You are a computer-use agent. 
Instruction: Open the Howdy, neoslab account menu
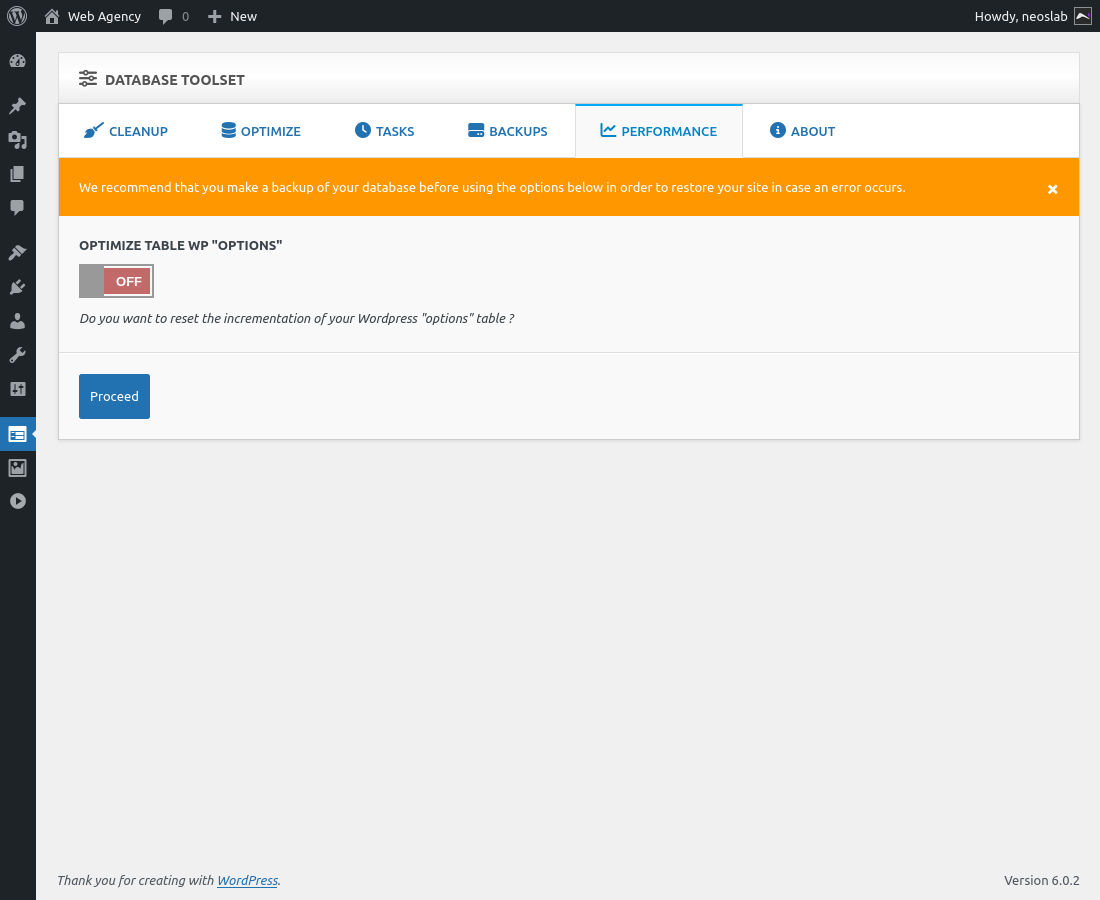pyautogui.click(x=1032, y=16)
